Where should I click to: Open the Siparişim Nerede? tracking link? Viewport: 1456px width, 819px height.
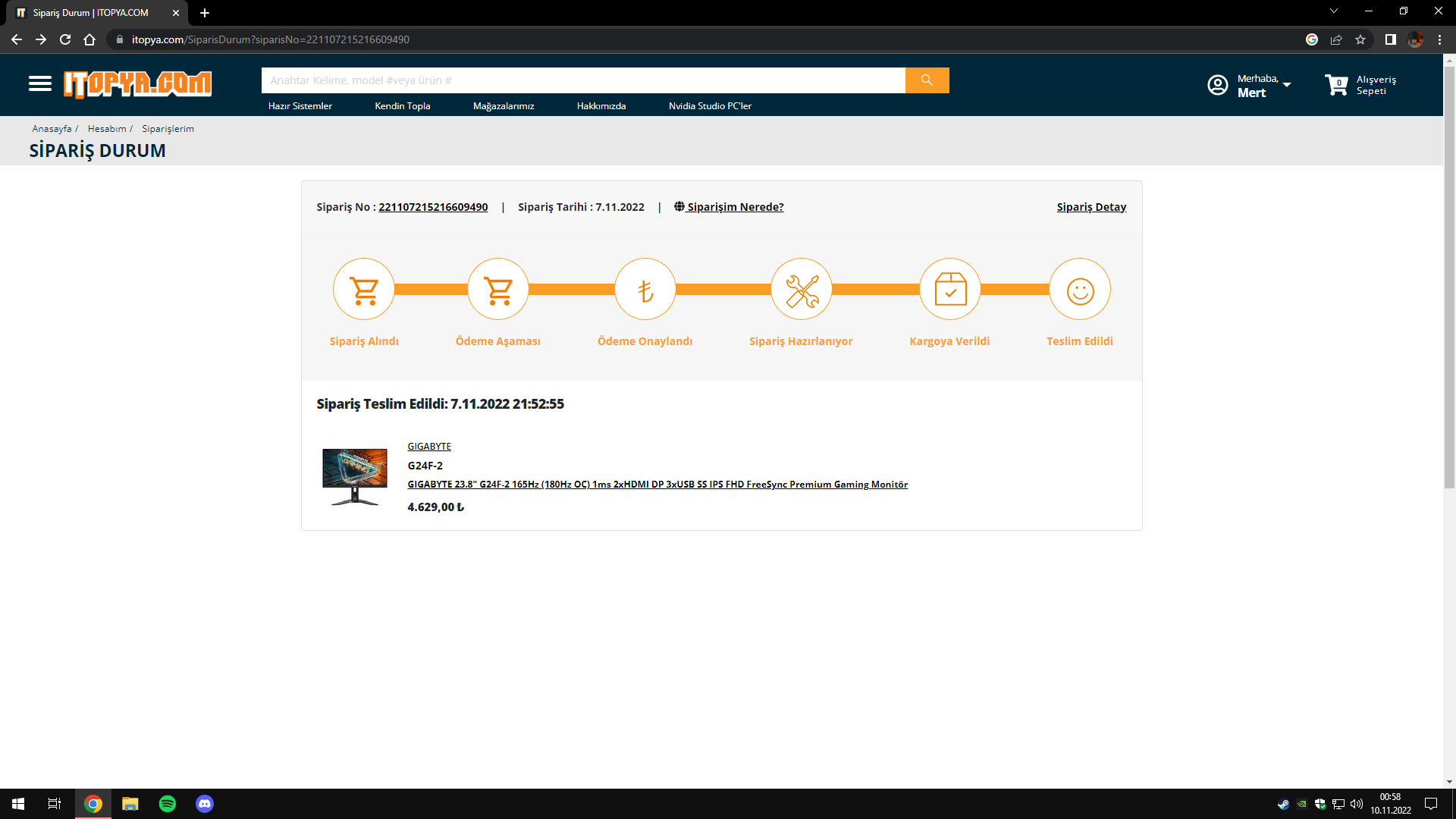[x=734, y=207]
